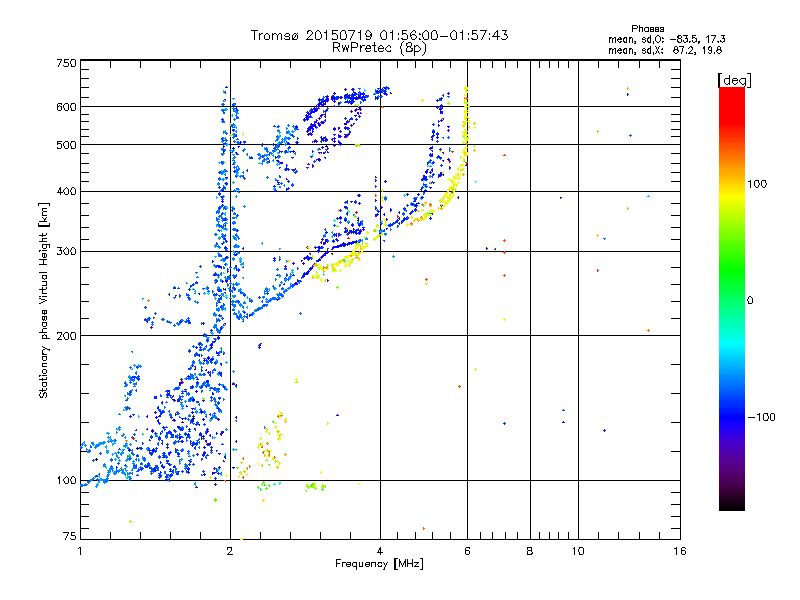
Task: Click the x-axis tick label "1"
Action: [x=80, y=551]
